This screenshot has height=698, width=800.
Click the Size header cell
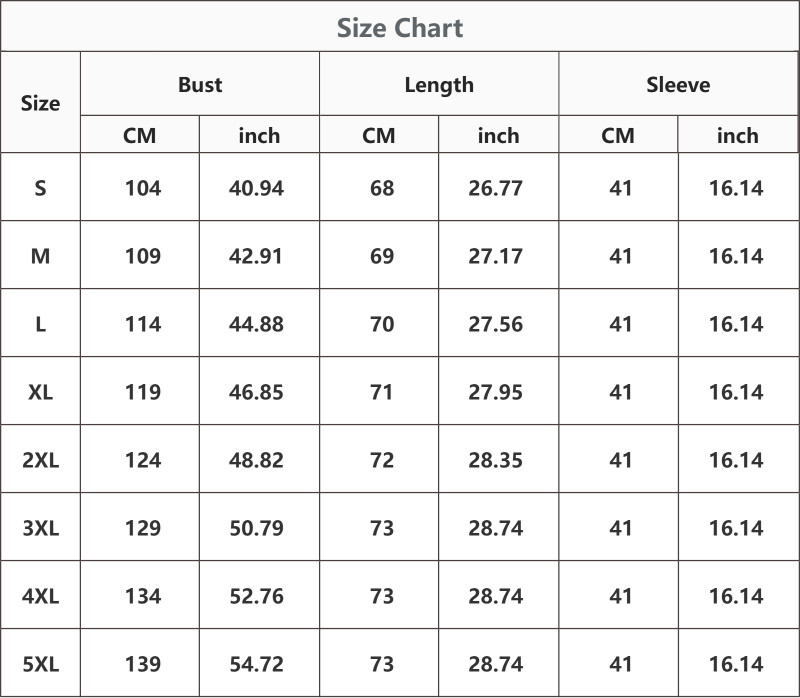tap(40, 103)
